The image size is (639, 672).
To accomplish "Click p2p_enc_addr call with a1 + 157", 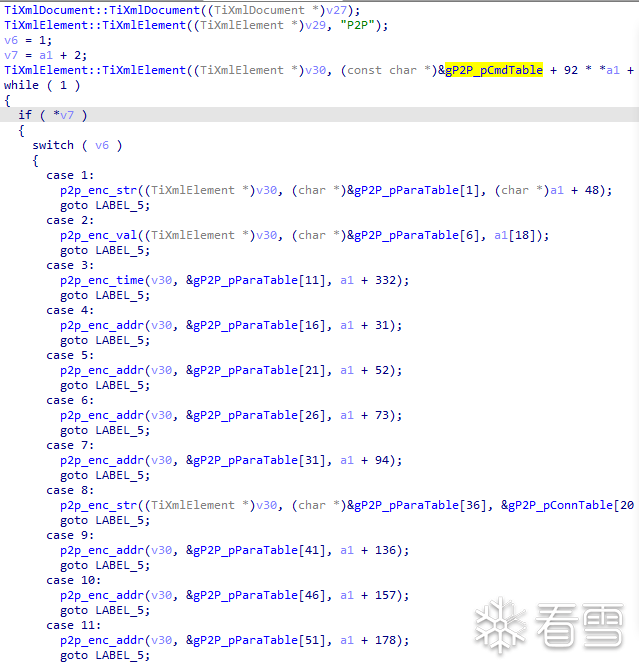I will (x=102, y=595).
